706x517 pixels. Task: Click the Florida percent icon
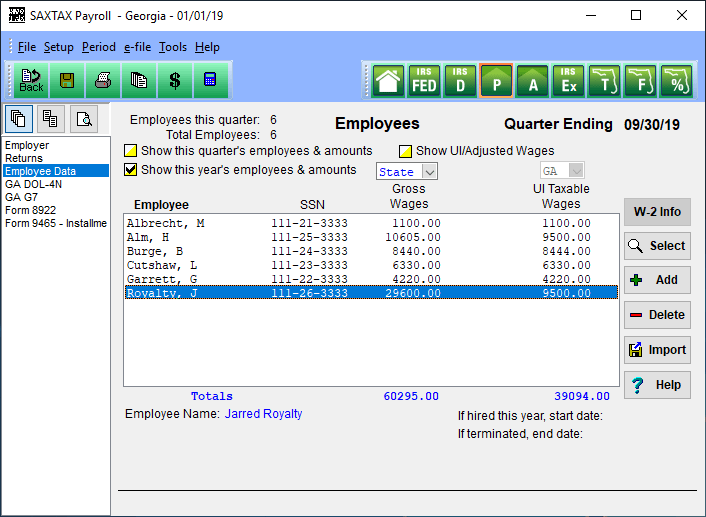pos(677,81)
